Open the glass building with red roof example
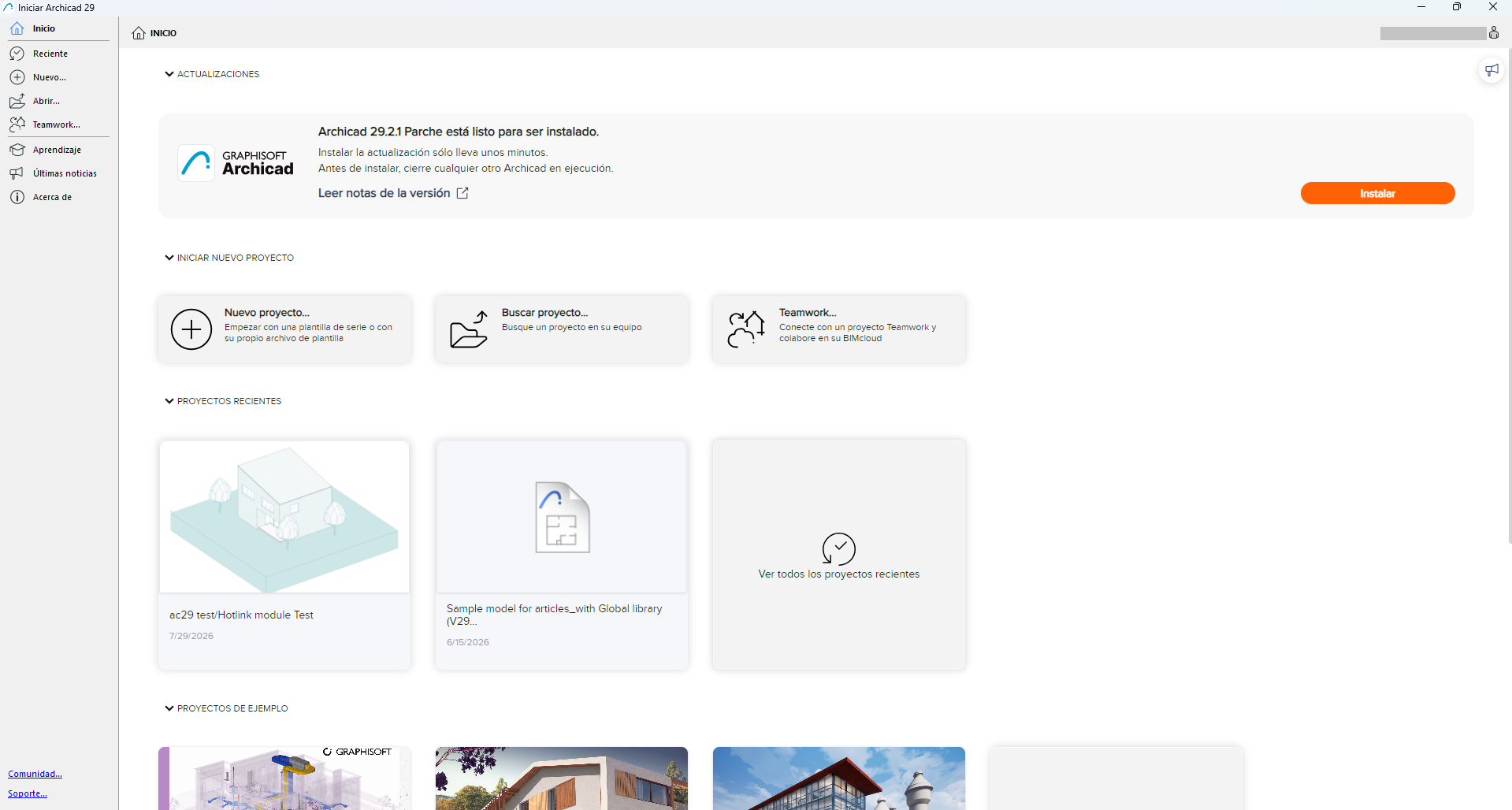This screenshot has height=810, width=1512. [x=839, y=778]
